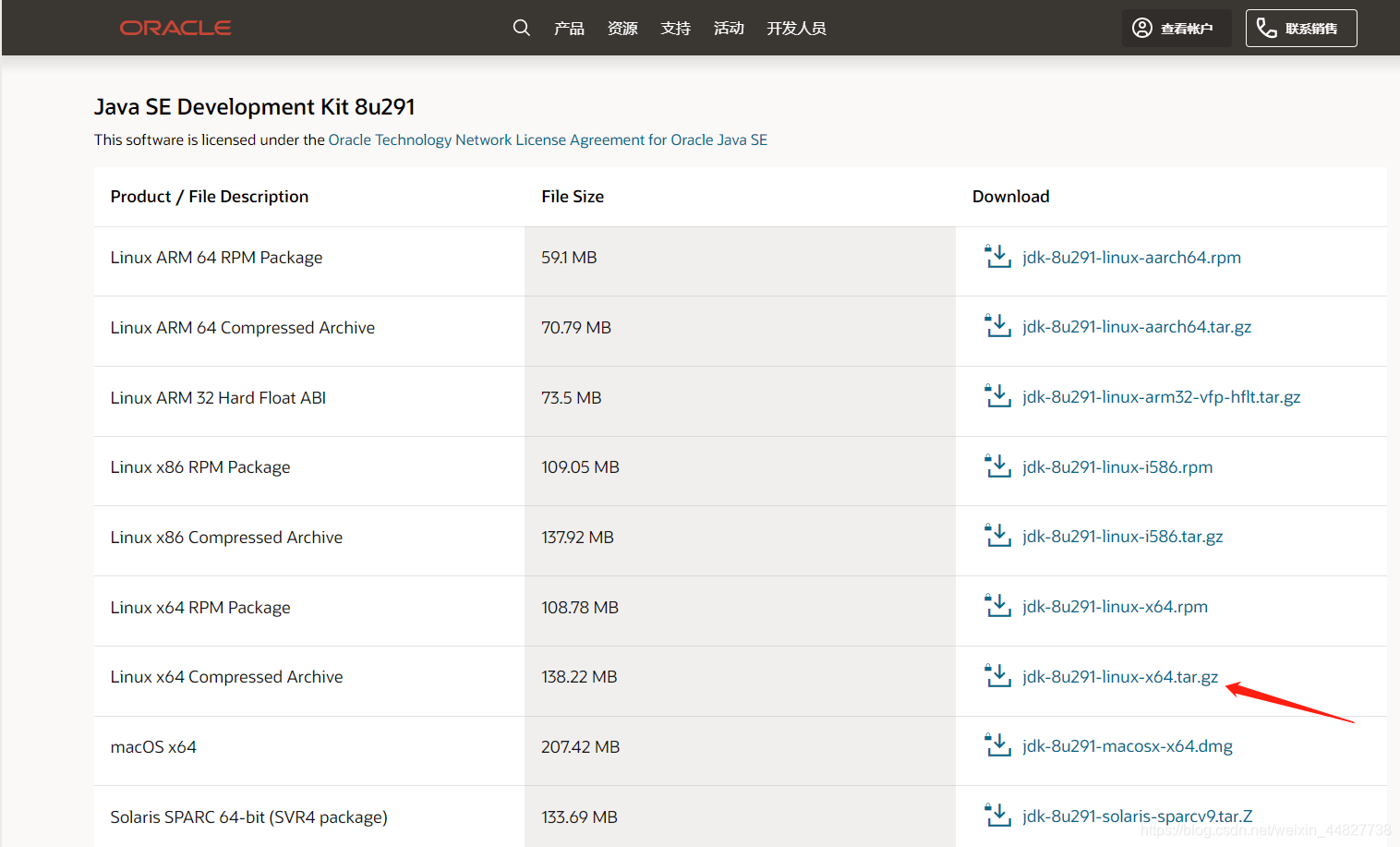
Task: Download jdk-8u291-linux-x64.tar.gz
Action: click(1120, 676)
